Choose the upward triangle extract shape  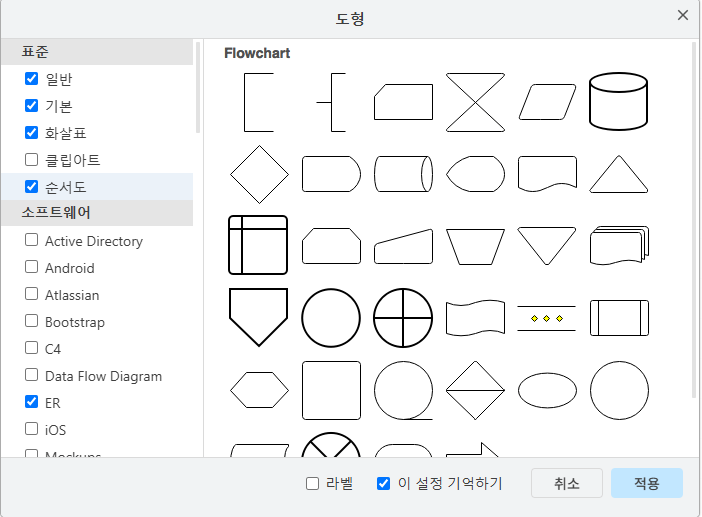tap(618, 174)
